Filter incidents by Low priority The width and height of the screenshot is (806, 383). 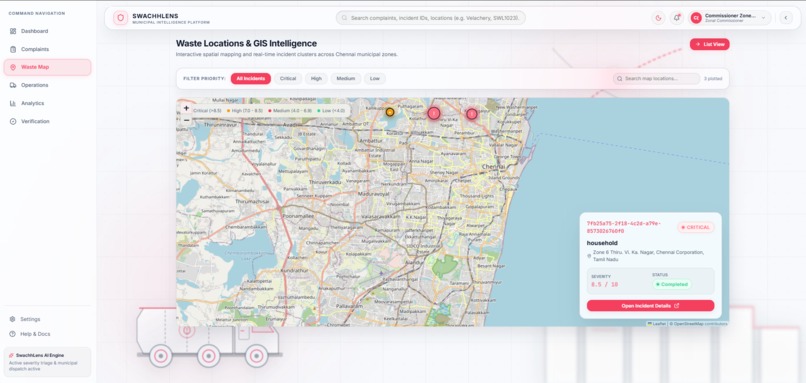click(x=375, y=79)
